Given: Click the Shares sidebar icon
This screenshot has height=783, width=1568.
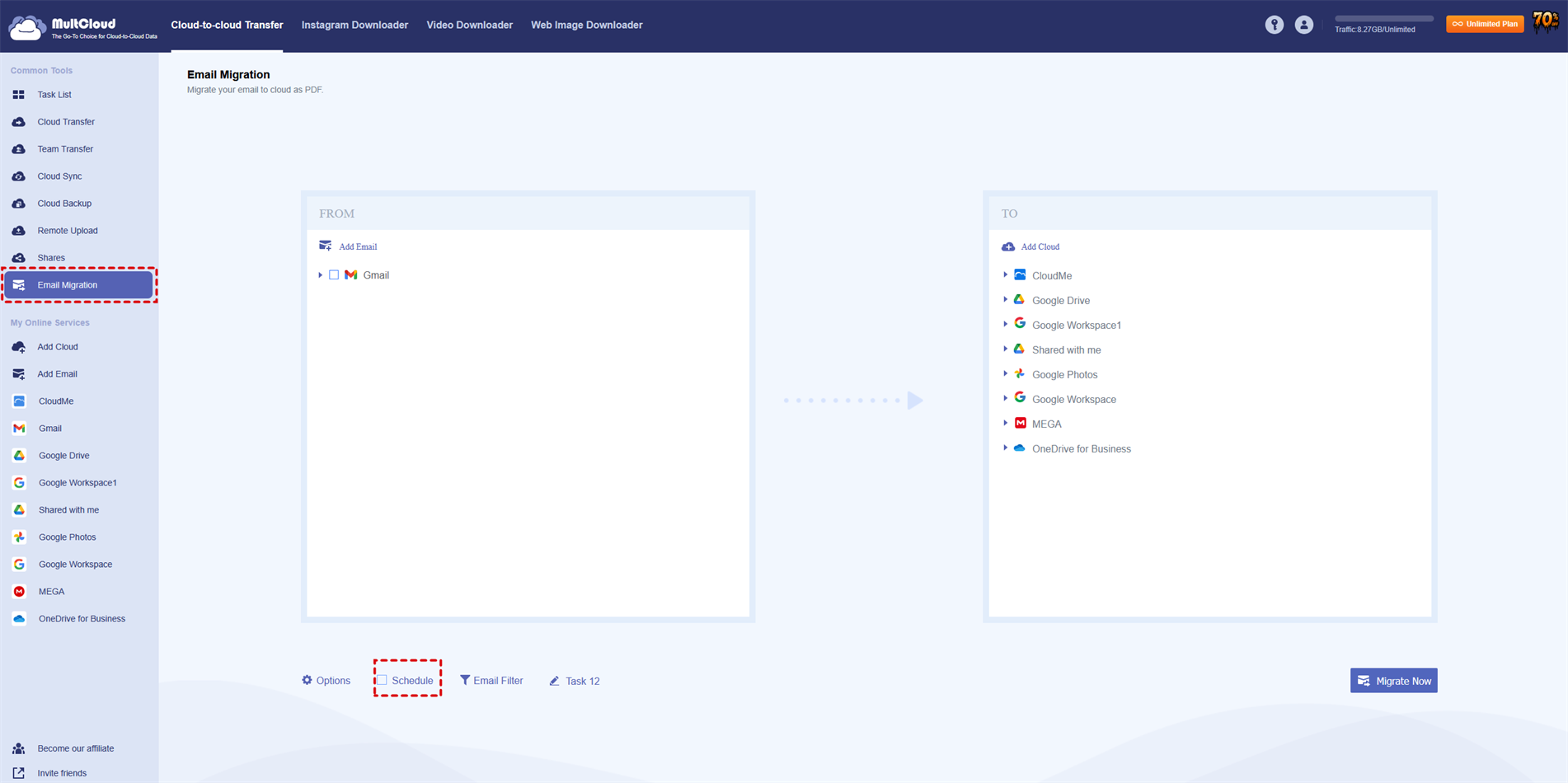Looking at the screenshot, I should (x=18, y=258).
